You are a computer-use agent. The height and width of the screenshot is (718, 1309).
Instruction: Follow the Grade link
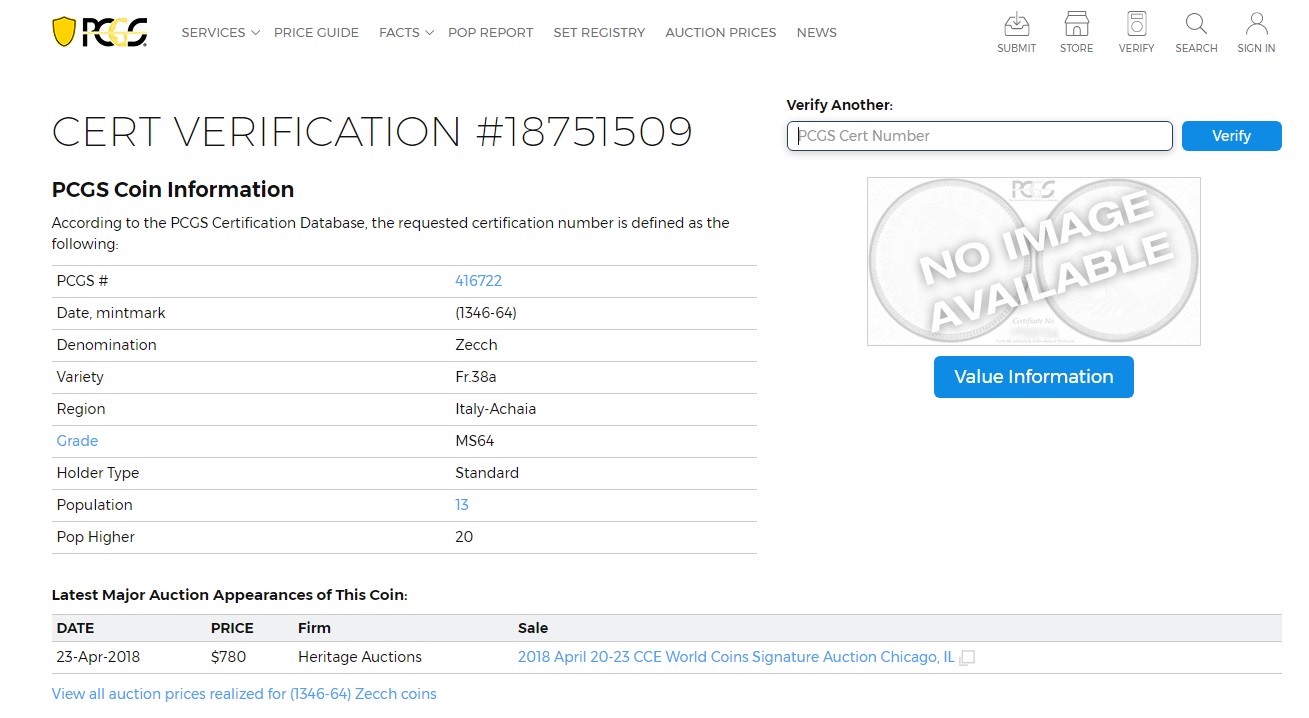(x=77, y=441)
